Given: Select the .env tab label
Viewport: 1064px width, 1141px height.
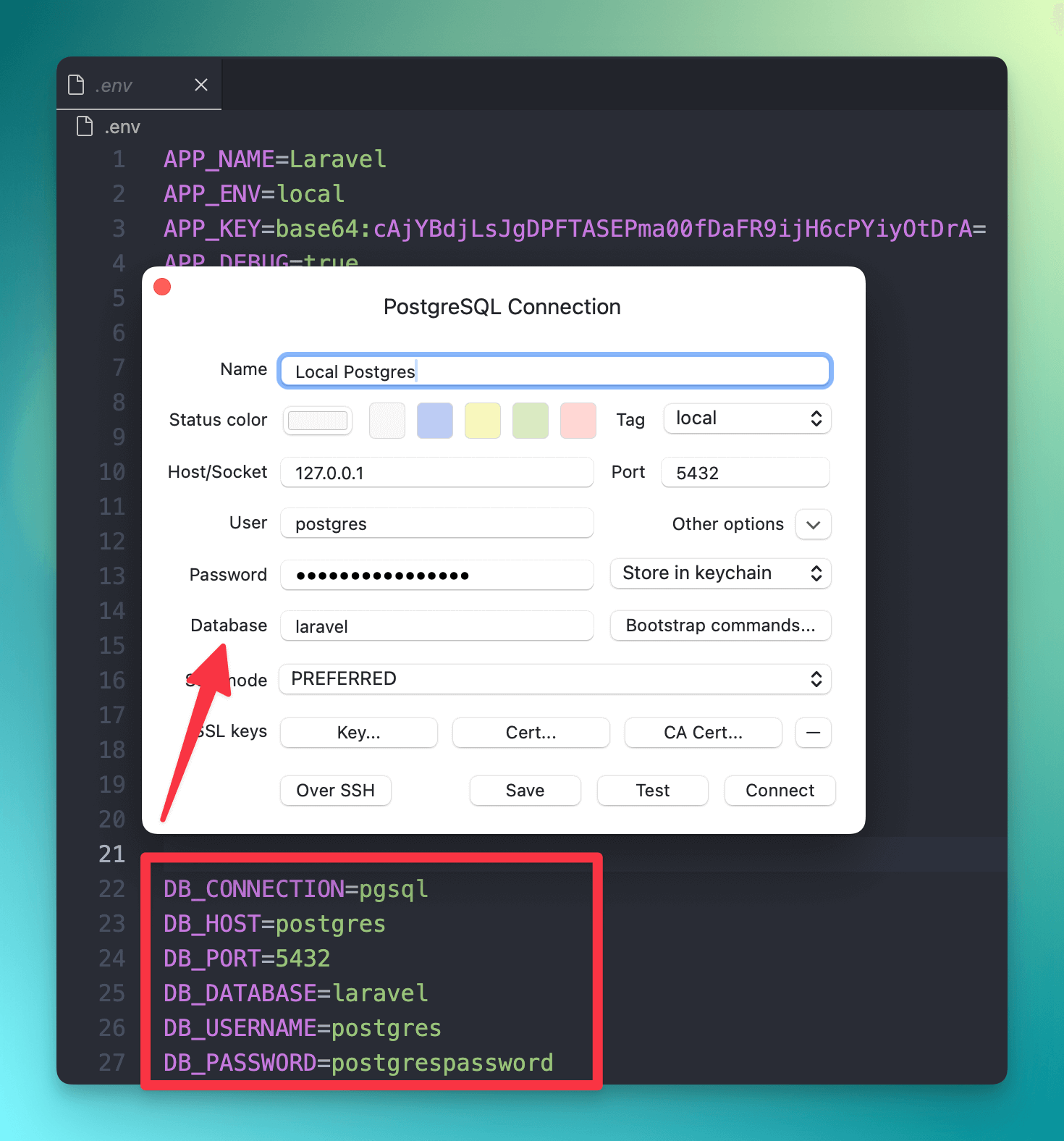Looking at the screenshot, I should [x=114, y=85].
